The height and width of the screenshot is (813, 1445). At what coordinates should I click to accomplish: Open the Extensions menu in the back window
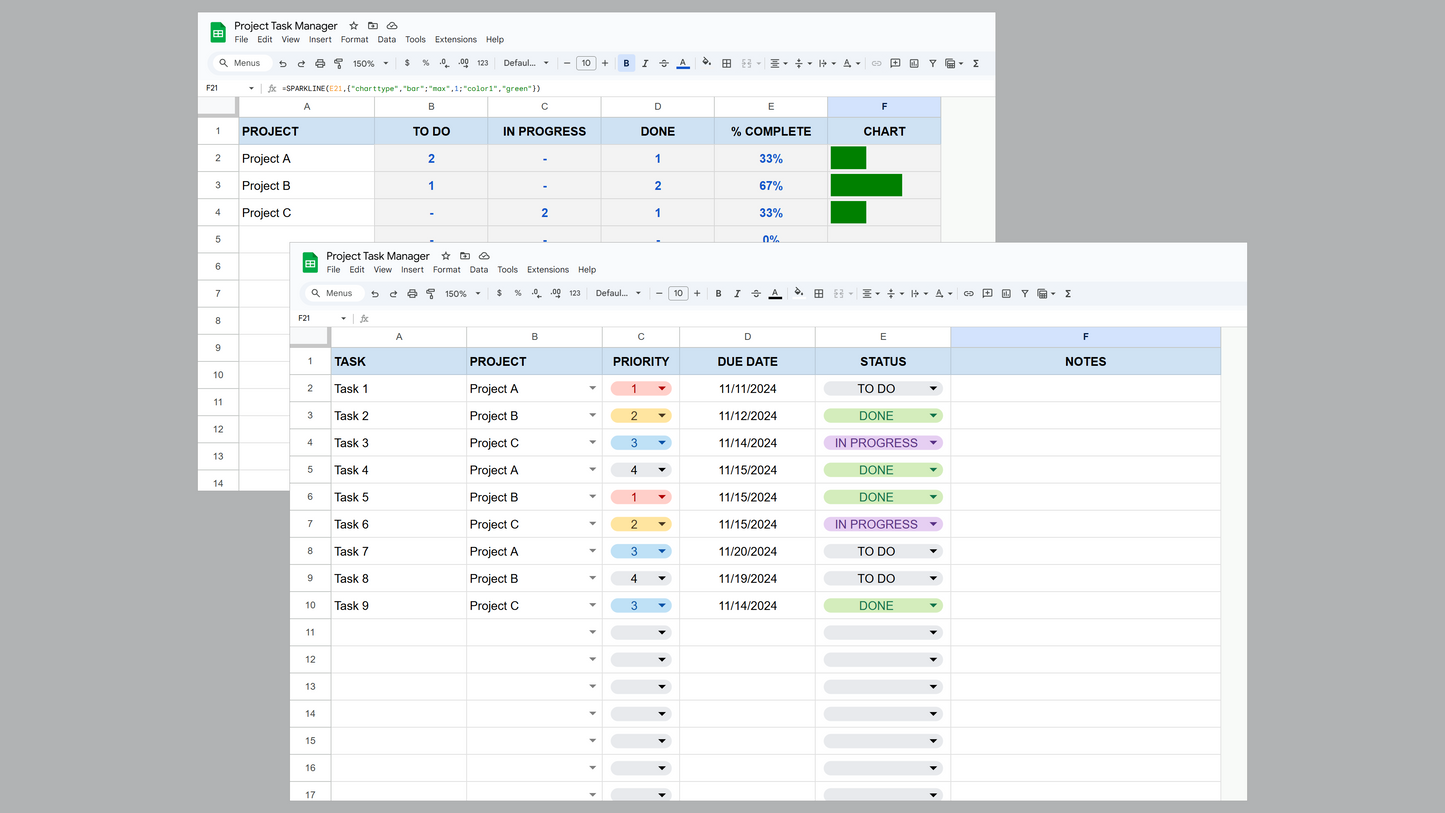tap(455, 40)
